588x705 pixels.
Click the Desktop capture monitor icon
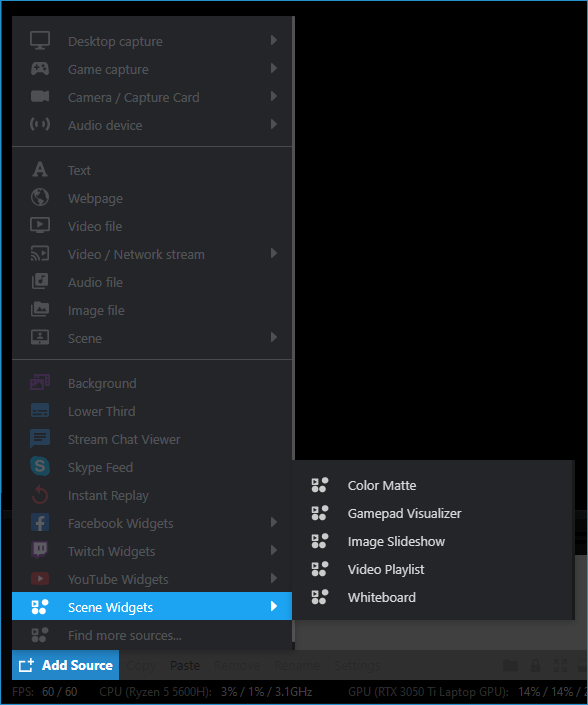[x=40, y=40]
